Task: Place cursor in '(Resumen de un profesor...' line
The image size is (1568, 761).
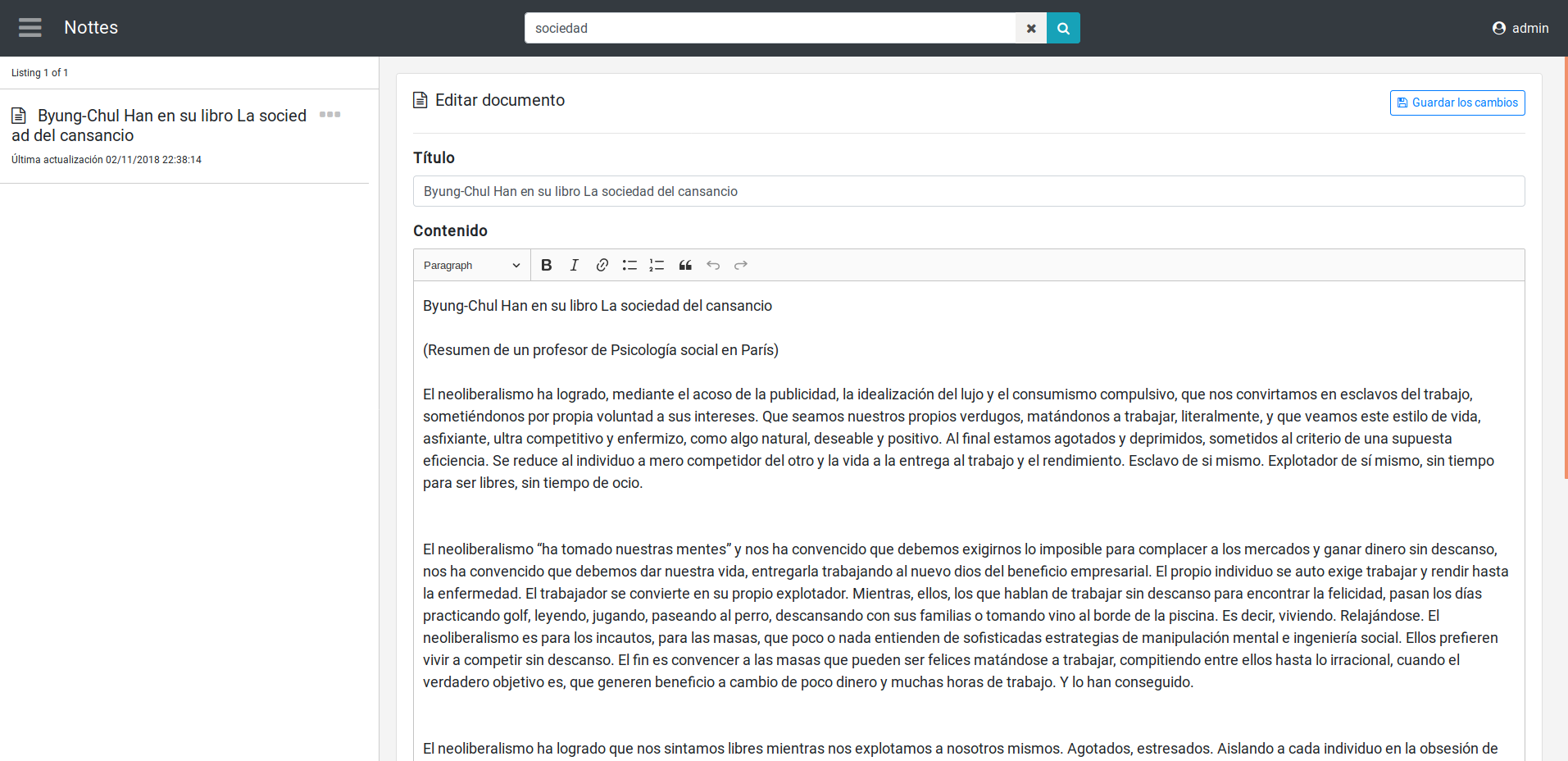Action: pyautogui.click(x=601, y=350)
